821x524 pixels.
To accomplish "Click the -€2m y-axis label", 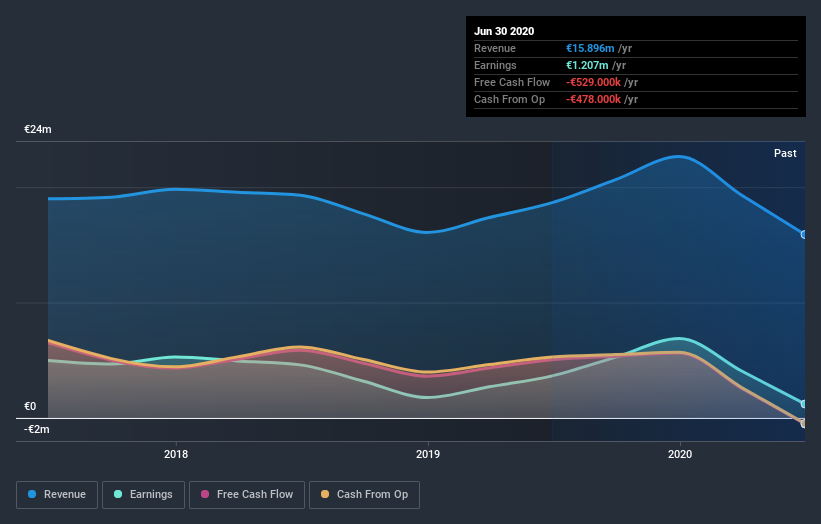I will tap(37, 429).
